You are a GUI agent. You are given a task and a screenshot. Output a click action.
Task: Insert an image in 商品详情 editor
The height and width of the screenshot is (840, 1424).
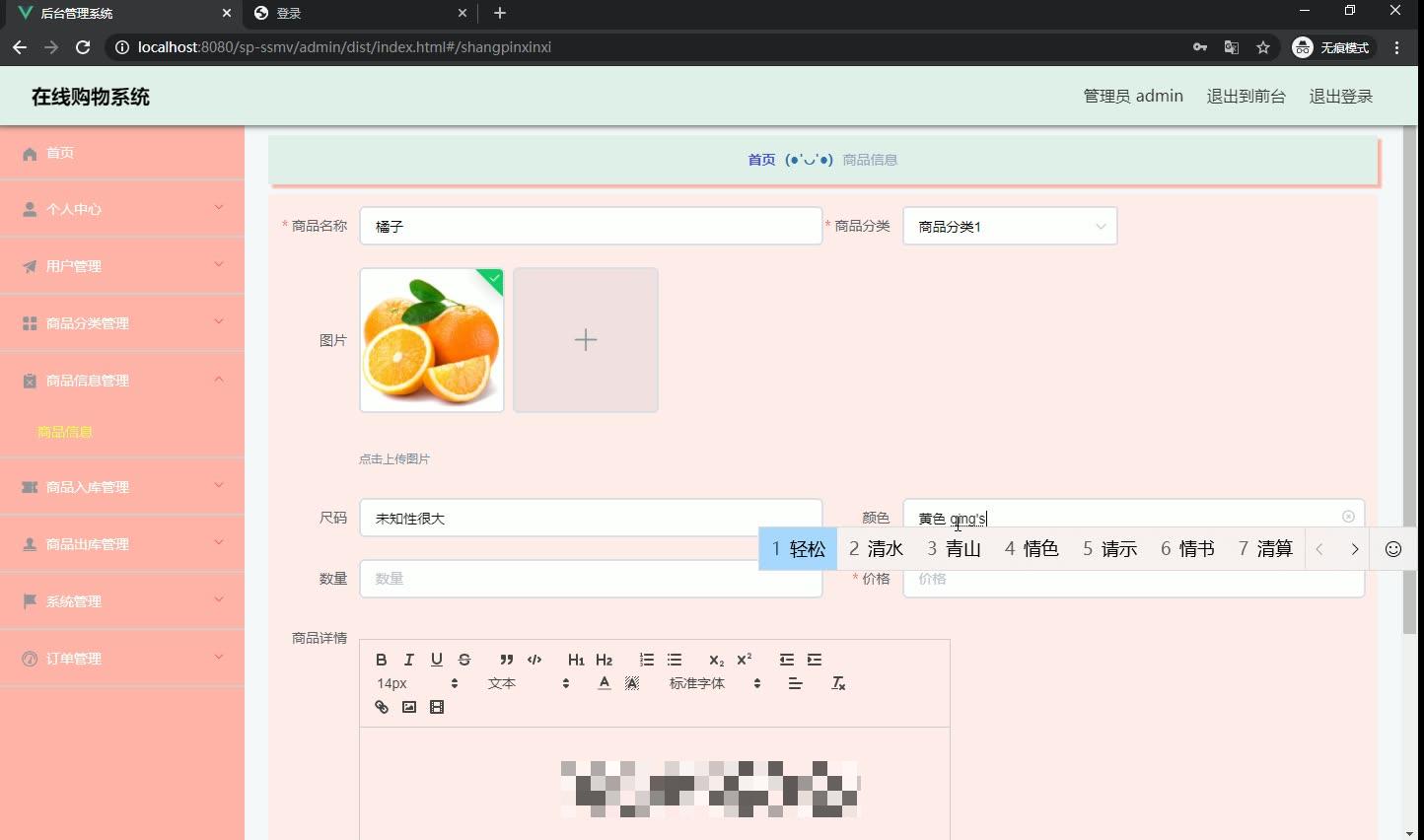coord(408,707)
